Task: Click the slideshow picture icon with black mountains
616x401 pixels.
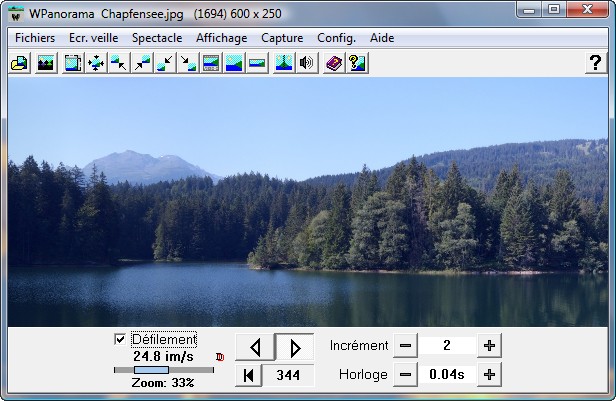Action: point(46,63)
